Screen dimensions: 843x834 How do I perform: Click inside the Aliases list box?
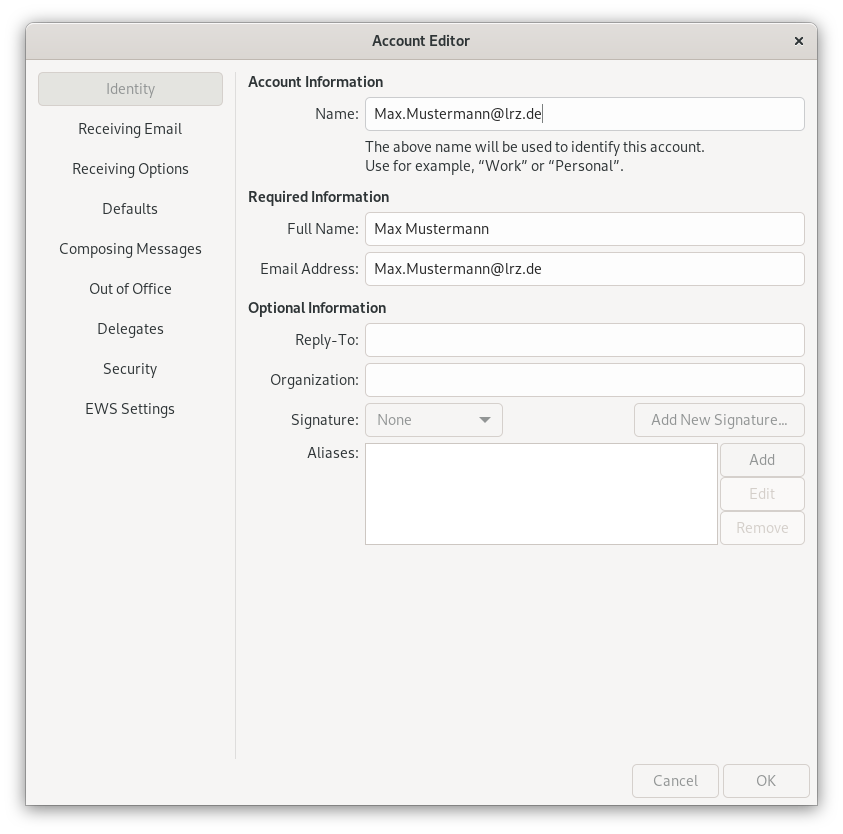541,494
